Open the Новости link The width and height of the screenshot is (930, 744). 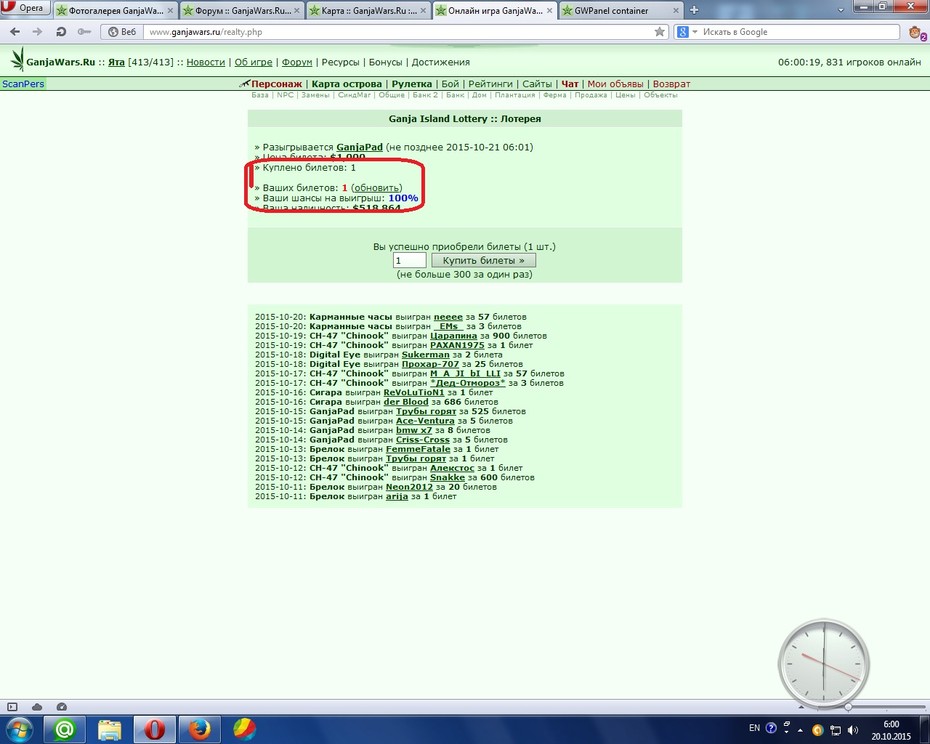pos(205,62)
